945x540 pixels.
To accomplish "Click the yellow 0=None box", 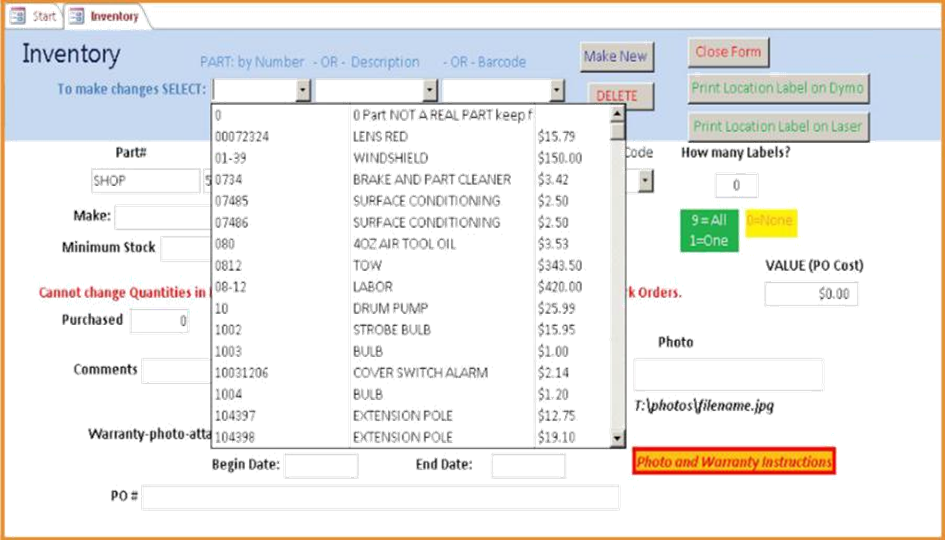I will [x=771, y=222].
